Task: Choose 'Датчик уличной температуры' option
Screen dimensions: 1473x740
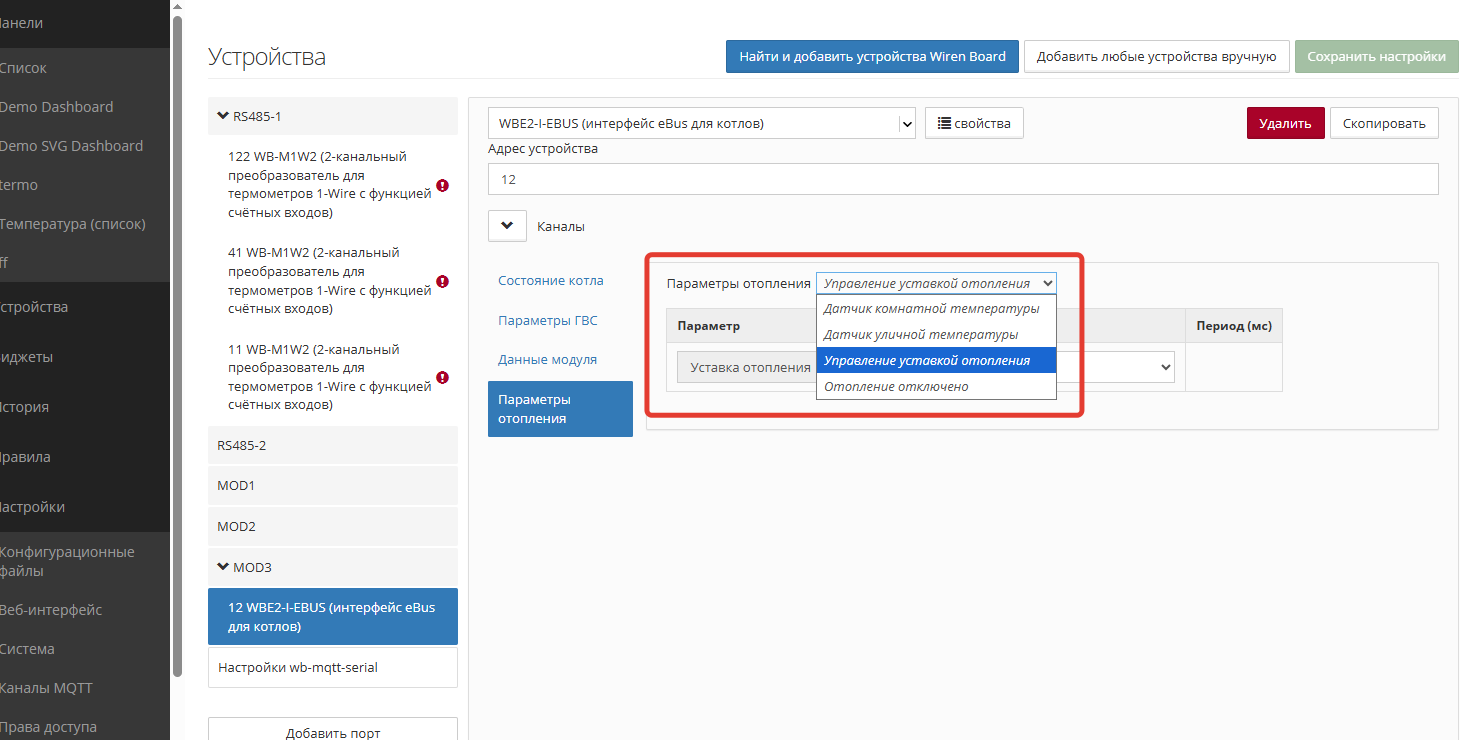Action: click(921, 335)
